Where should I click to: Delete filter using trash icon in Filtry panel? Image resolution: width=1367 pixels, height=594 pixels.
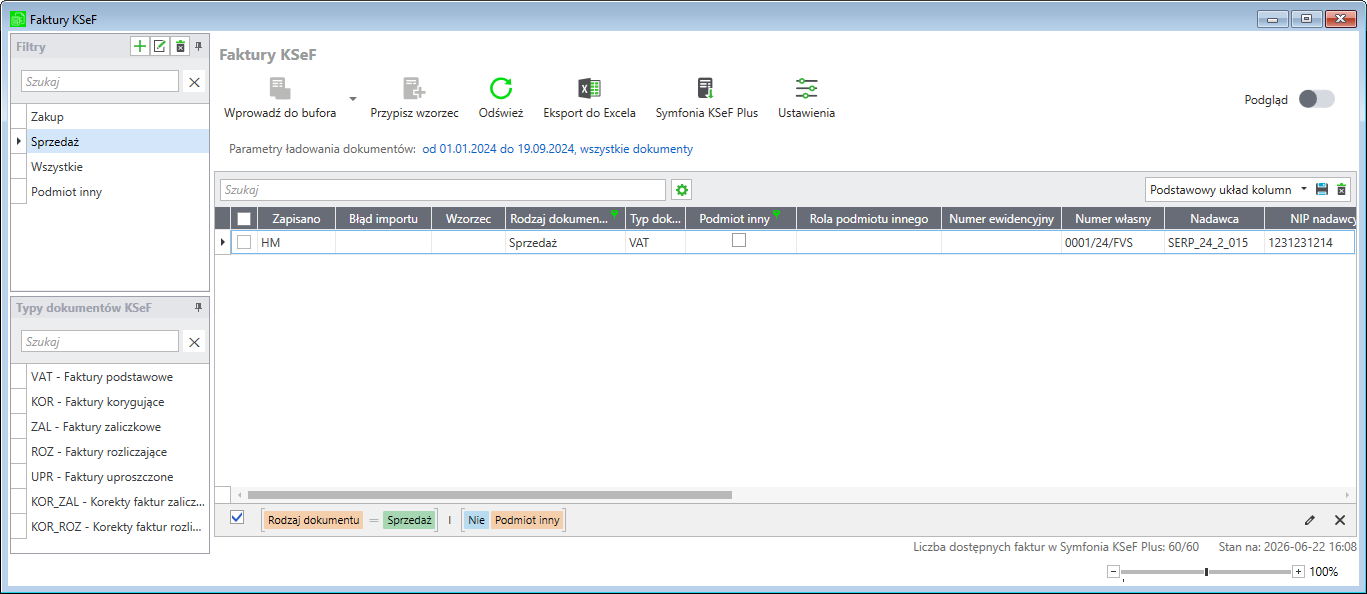[180, 46]
